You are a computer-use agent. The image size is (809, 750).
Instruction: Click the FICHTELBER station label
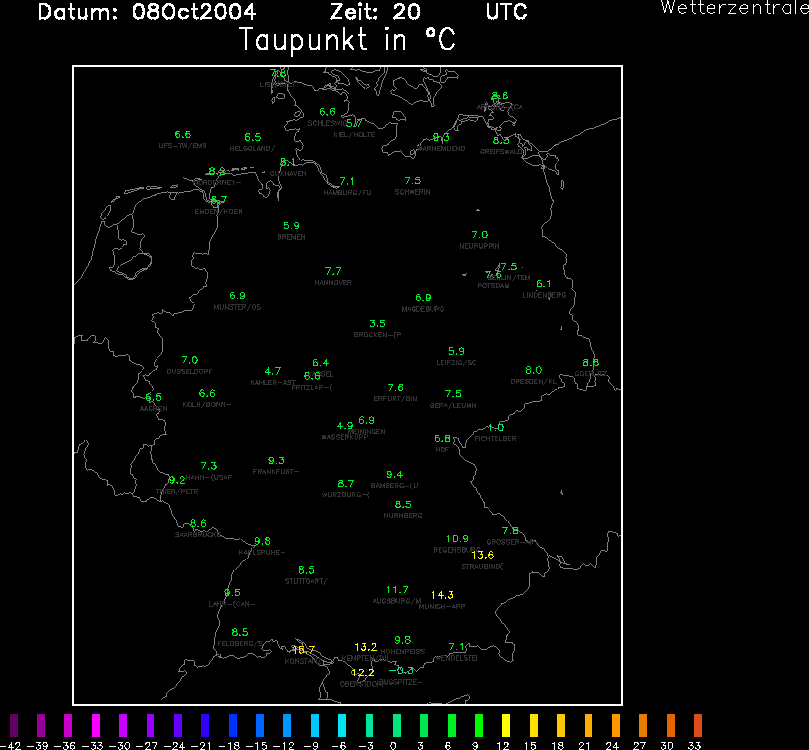click(x=495, y=438)
